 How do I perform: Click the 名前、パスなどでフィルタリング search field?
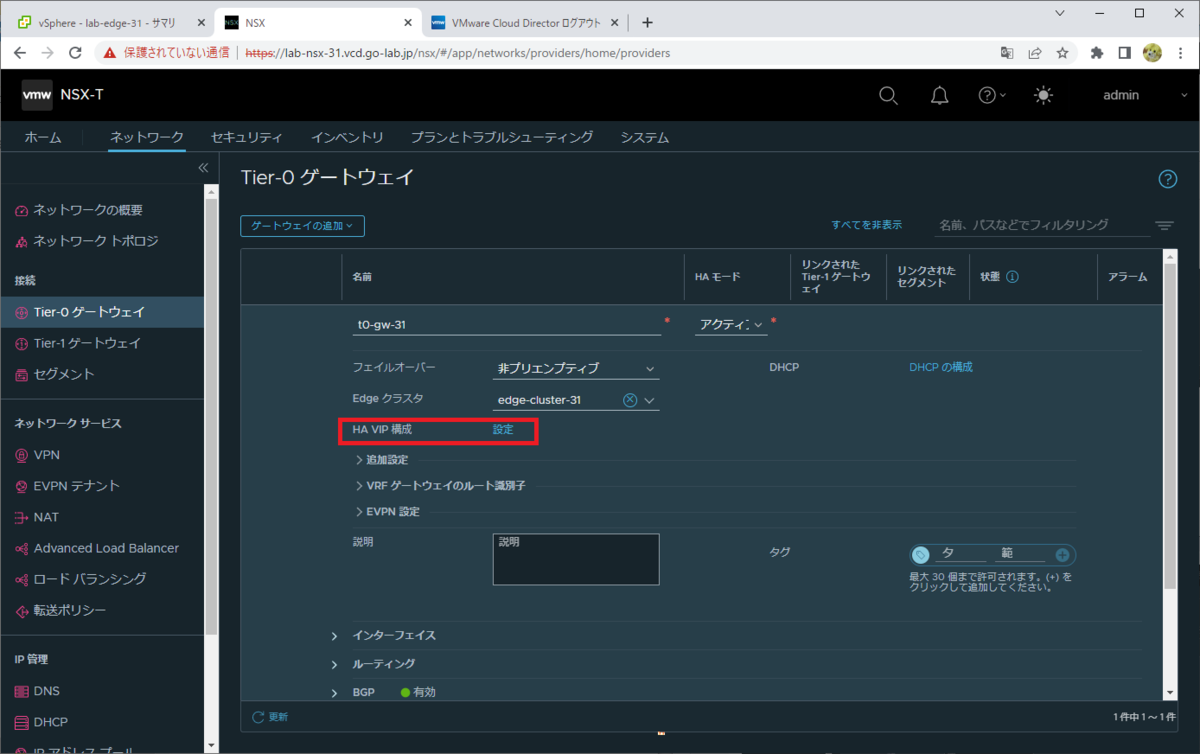click(1041, 226)
